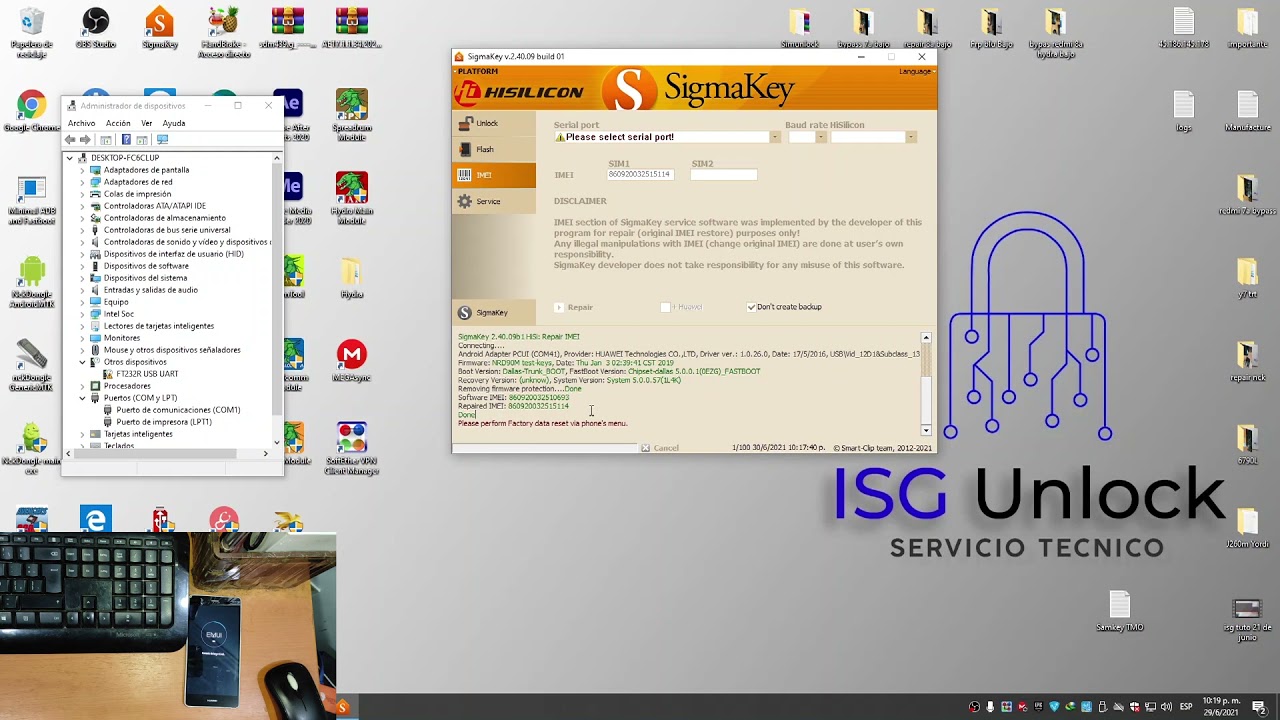Open Acción menu in Device Manager
The width and height of the screenshot is (1280, 720).
pyautogui.click(x=118, y=123)
